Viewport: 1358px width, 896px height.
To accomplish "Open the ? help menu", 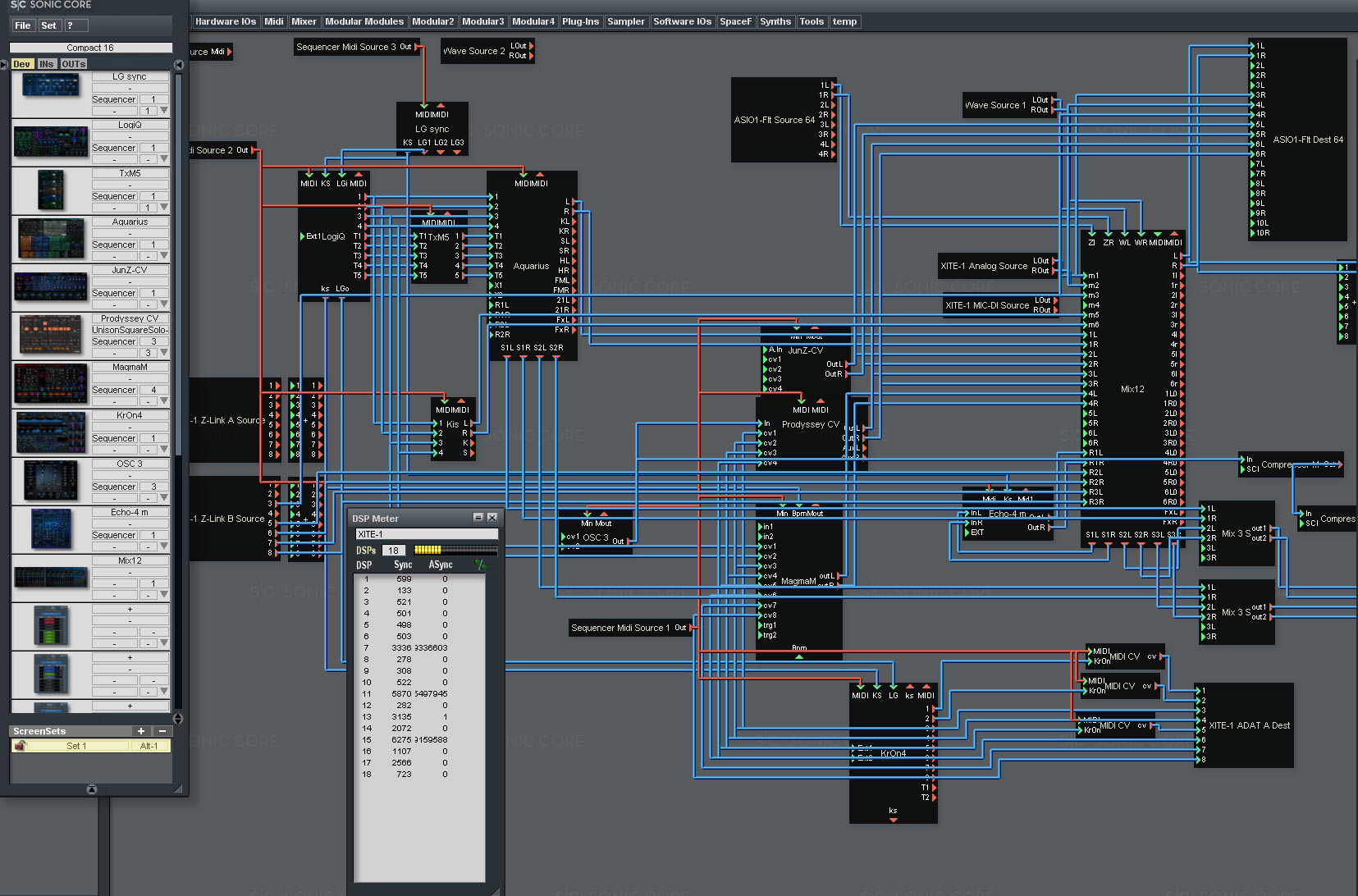I will (75, 25).
